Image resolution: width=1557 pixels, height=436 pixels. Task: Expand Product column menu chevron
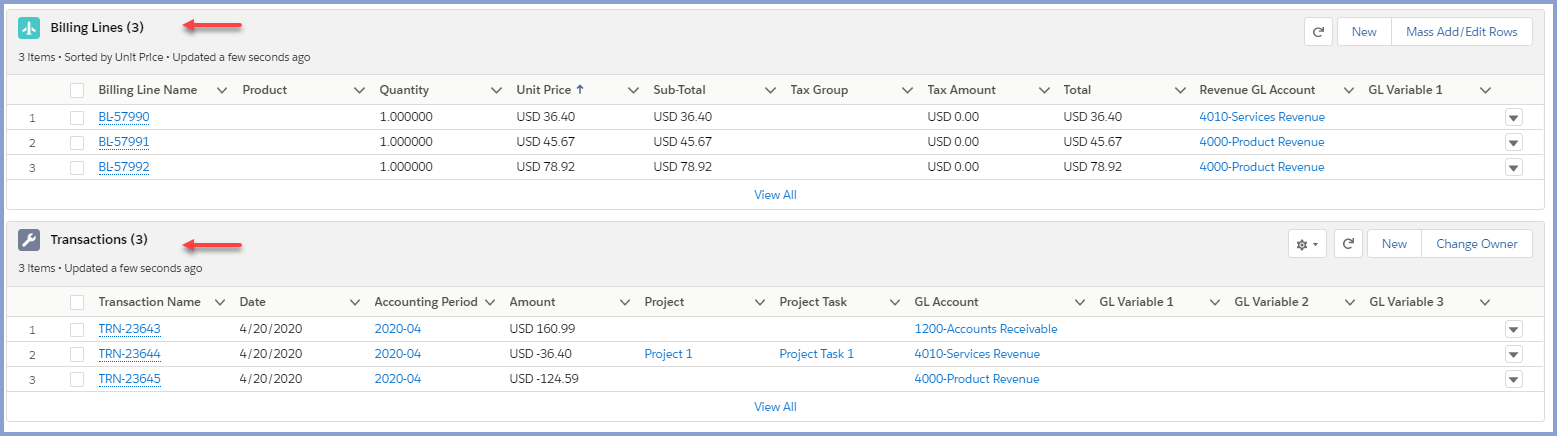pyautogui.click(x=359, y=91)
